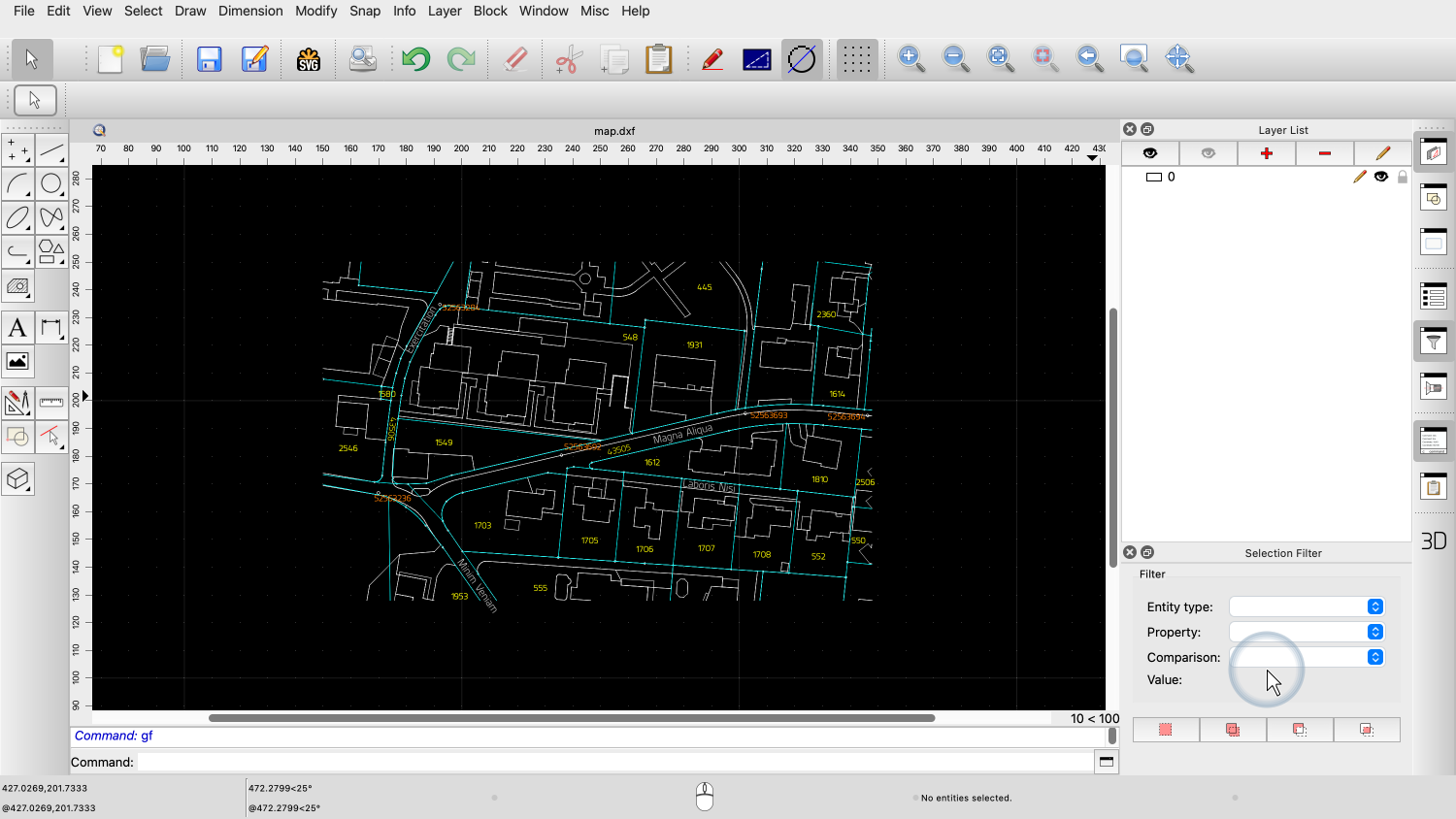This screenshot has height=819, width=1456.
Task: Add a new layer with plus button
Action: [1267, 153]
